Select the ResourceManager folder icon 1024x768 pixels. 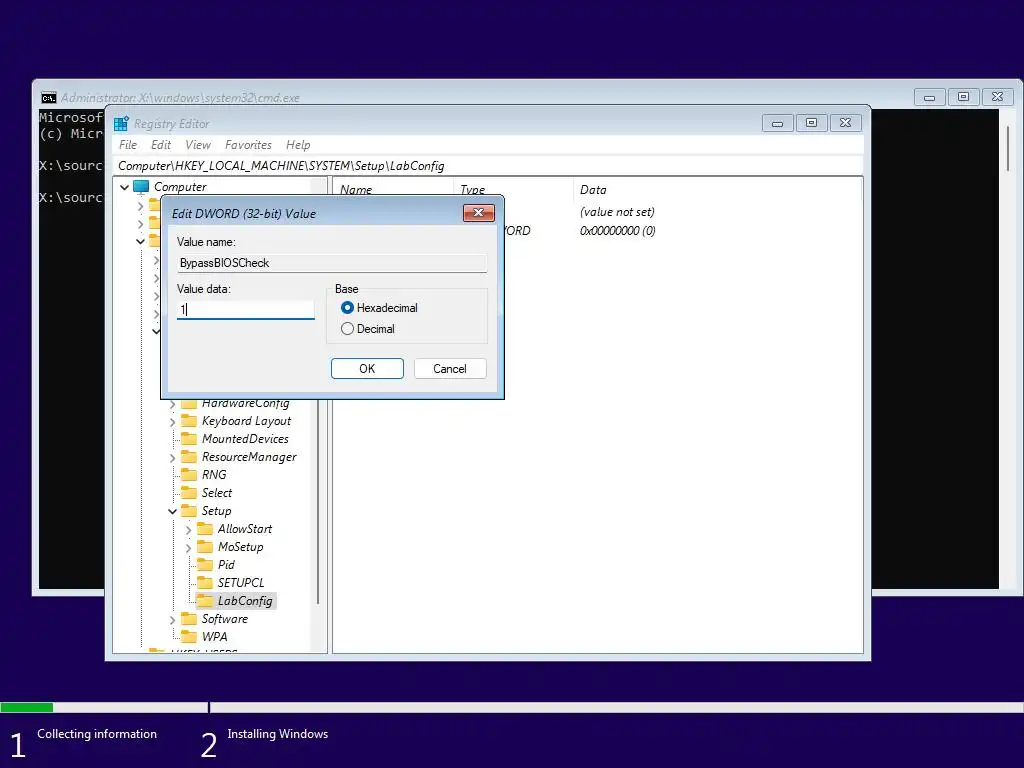pyautogui.click(x=189, y=457)
